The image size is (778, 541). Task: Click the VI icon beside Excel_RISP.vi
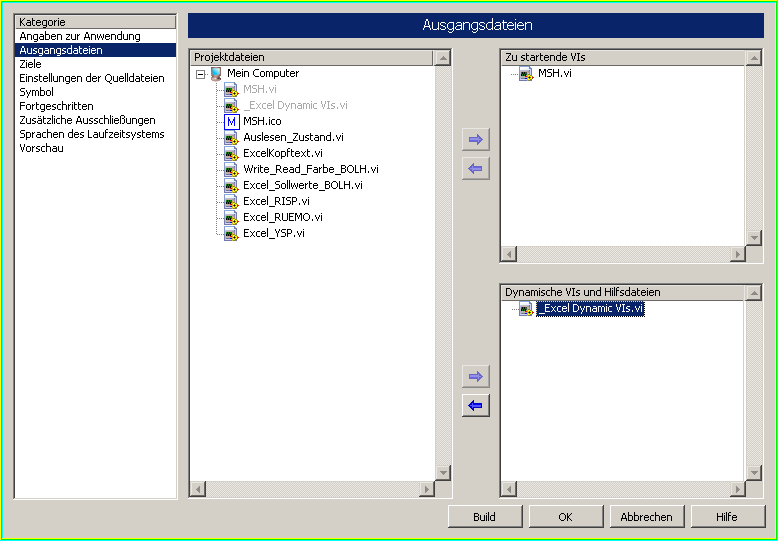pos(231,202)
